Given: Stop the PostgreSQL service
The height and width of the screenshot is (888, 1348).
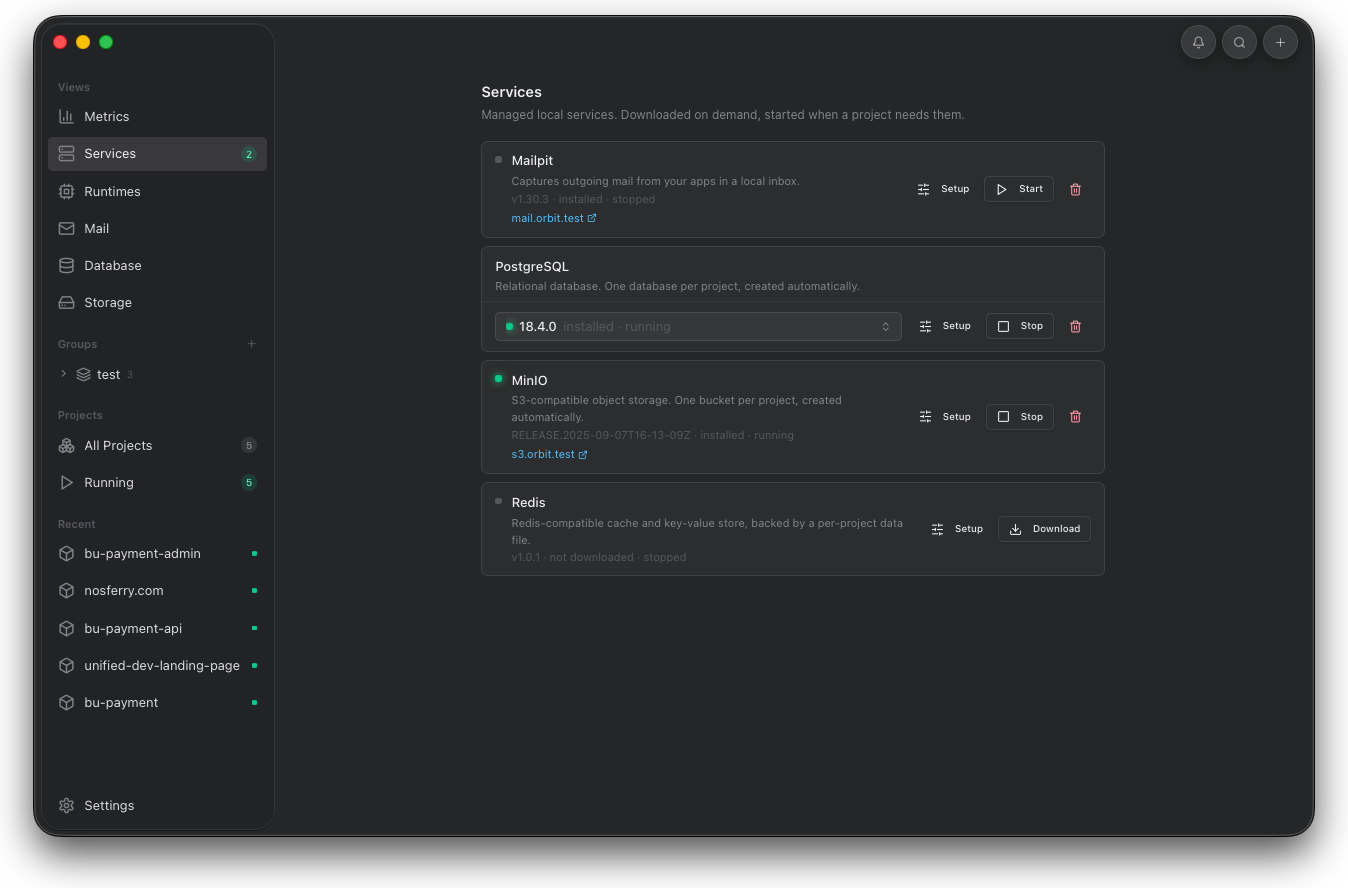Looking at the screenshot, I should 1020,326.
